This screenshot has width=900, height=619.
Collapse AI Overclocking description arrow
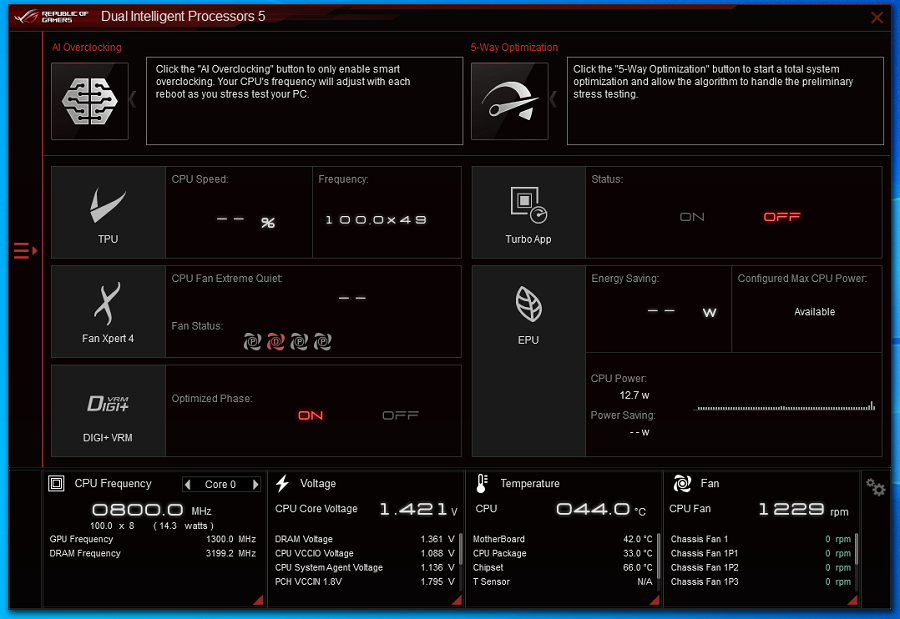tap(133, 100)
